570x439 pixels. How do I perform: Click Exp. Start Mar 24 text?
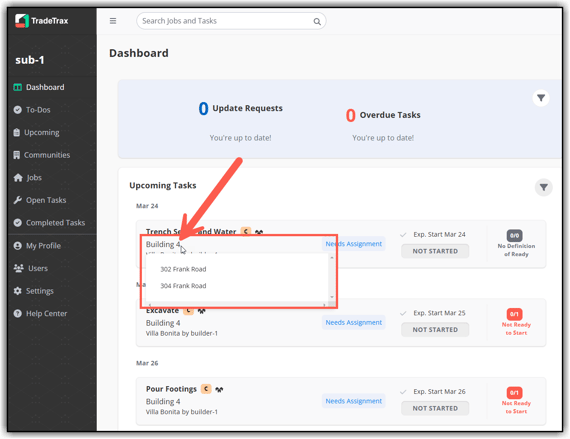[439, 234]
